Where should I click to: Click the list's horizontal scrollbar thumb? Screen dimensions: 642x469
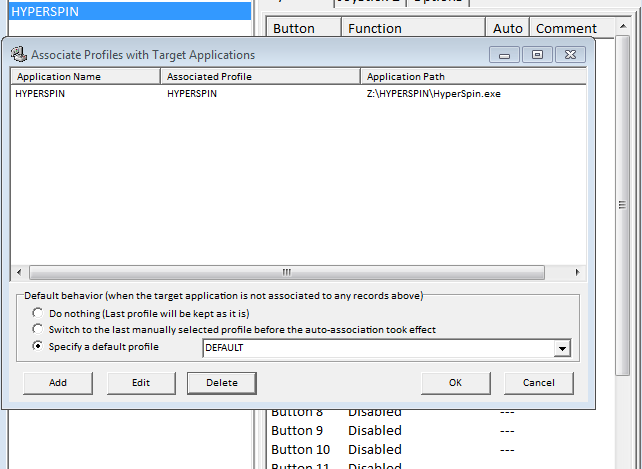pos(287,272)
